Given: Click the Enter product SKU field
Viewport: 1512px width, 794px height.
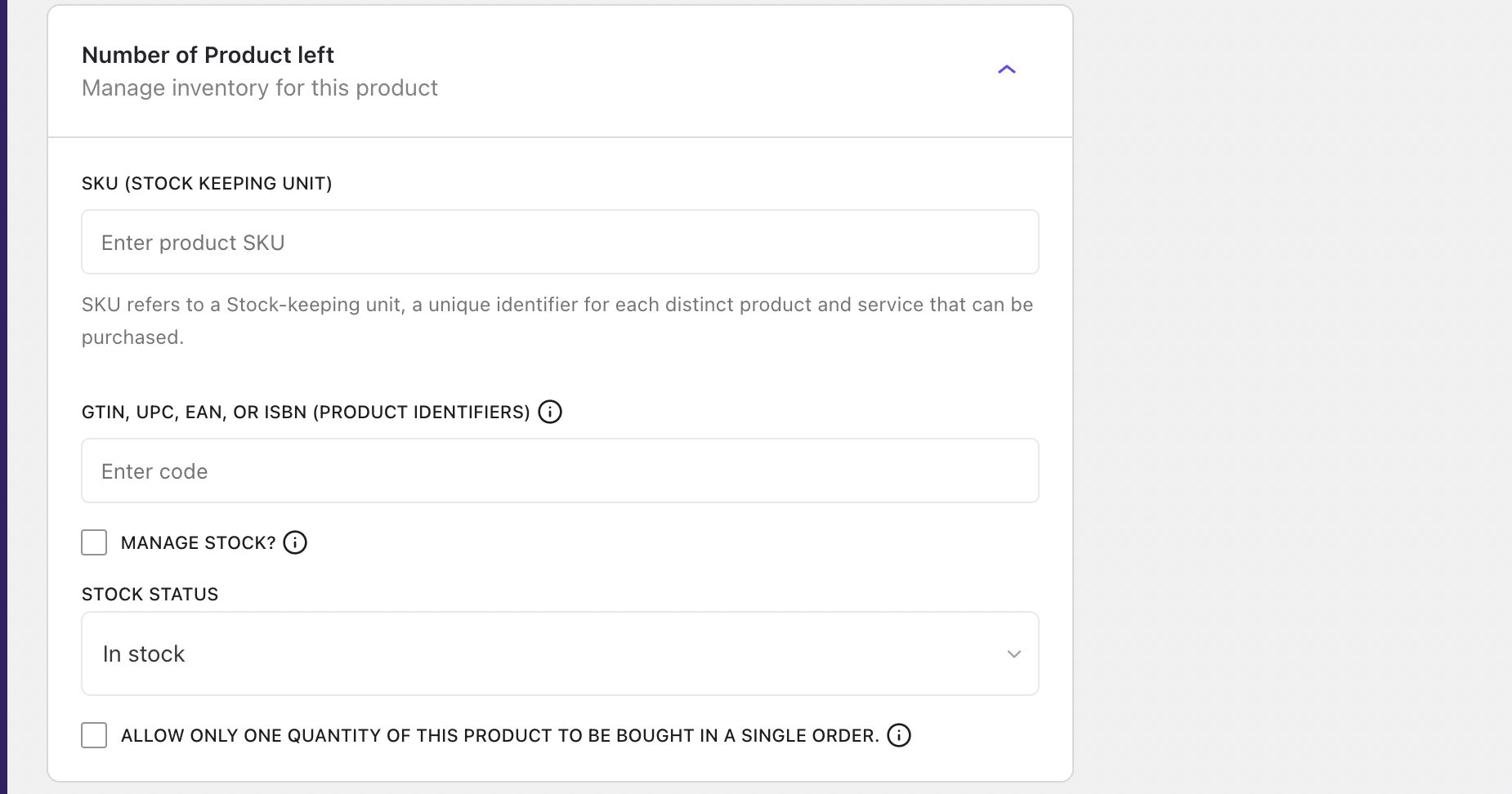Looking at the screenshot, I should click(560, 243).
